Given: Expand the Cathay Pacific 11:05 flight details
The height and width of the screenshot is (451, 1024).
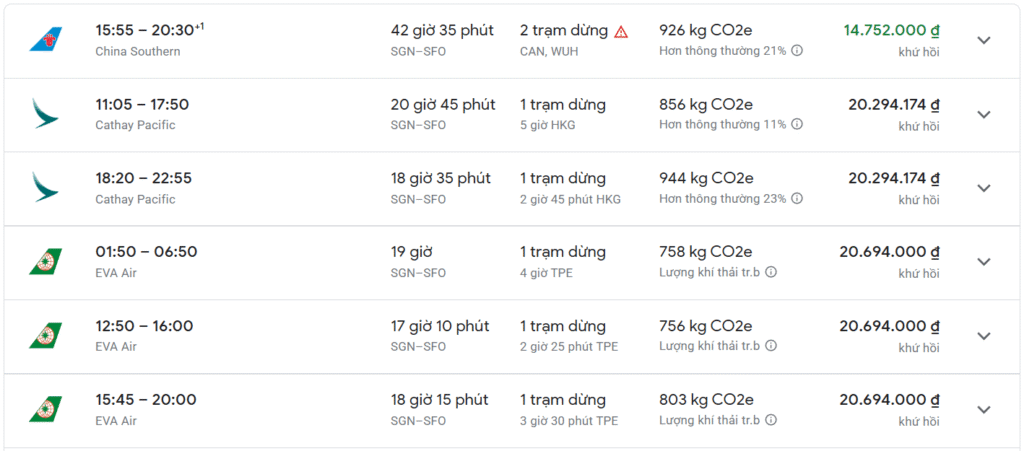Looking at the screenshot, I should [983, 114].
